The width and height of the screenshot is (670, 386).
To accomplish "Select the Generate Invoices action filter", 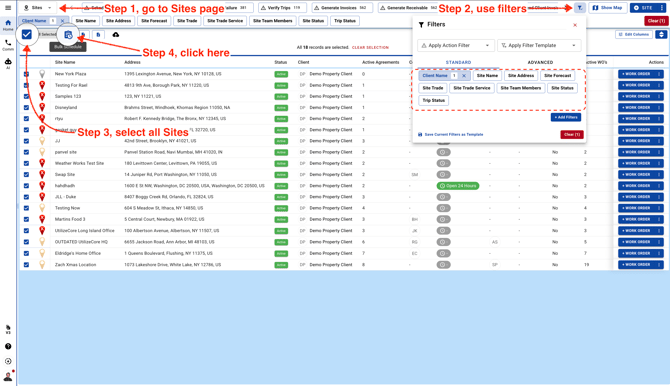I will (342, 8).
